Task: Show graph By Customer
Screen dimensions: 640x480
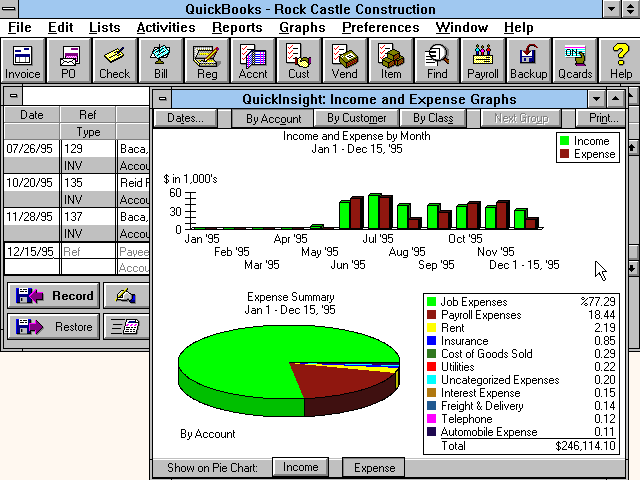Action: (356, 118)
